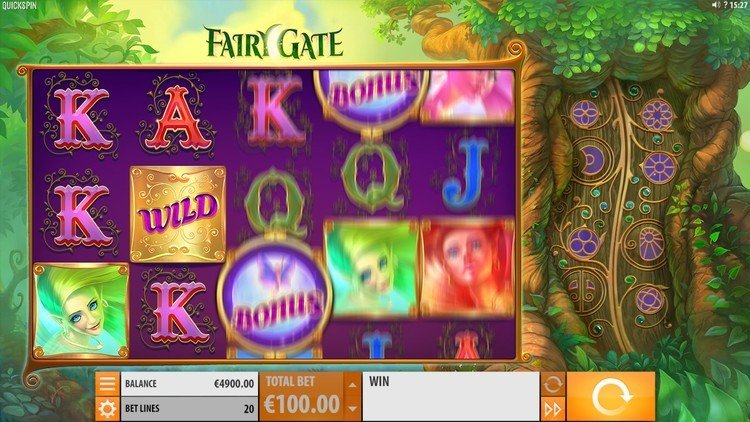Decrease total bet with down arrow
Image resolution: width=750 pixels, height=422 pixels.
click(353, 409)
